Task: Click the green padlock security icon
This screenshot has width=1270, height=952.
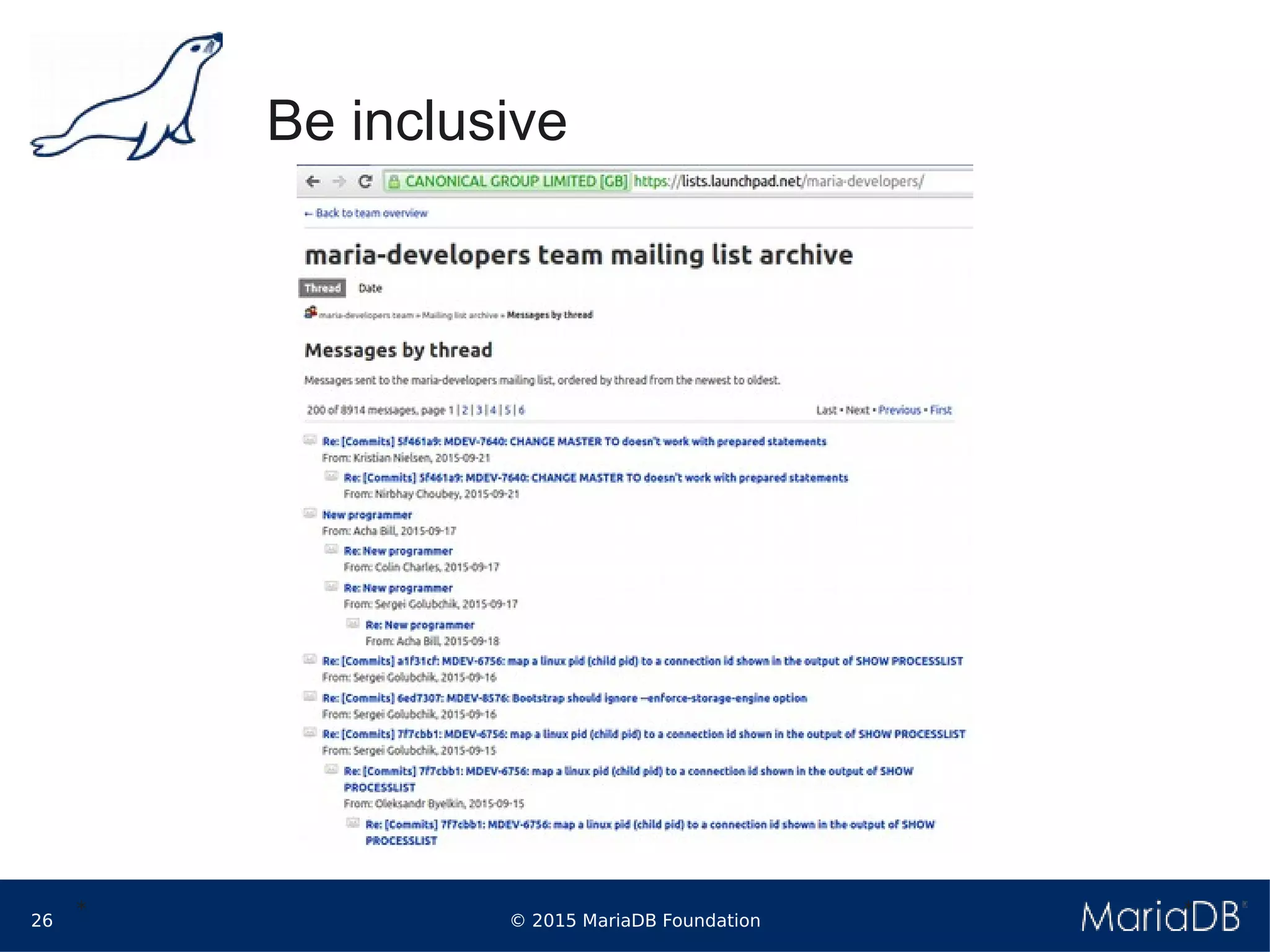Action: [x=393, y=182]
